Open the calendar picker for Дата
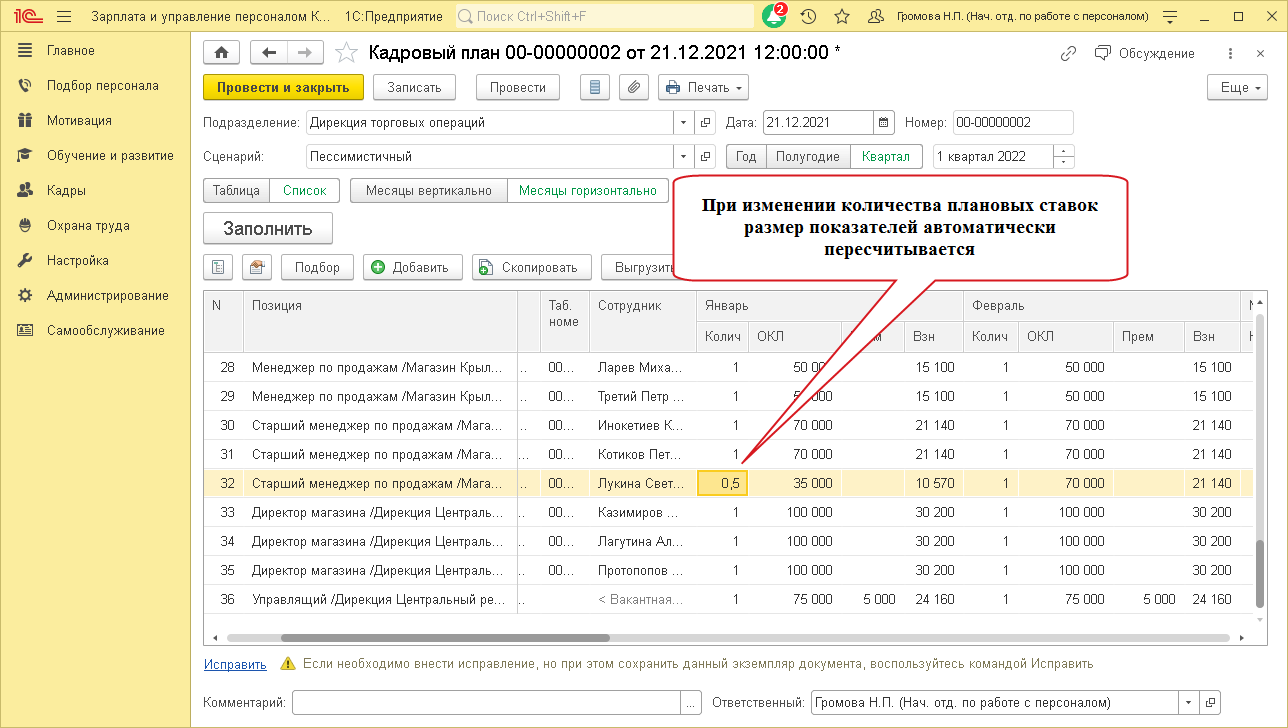 pyautogui.click(x=883, y=123)
